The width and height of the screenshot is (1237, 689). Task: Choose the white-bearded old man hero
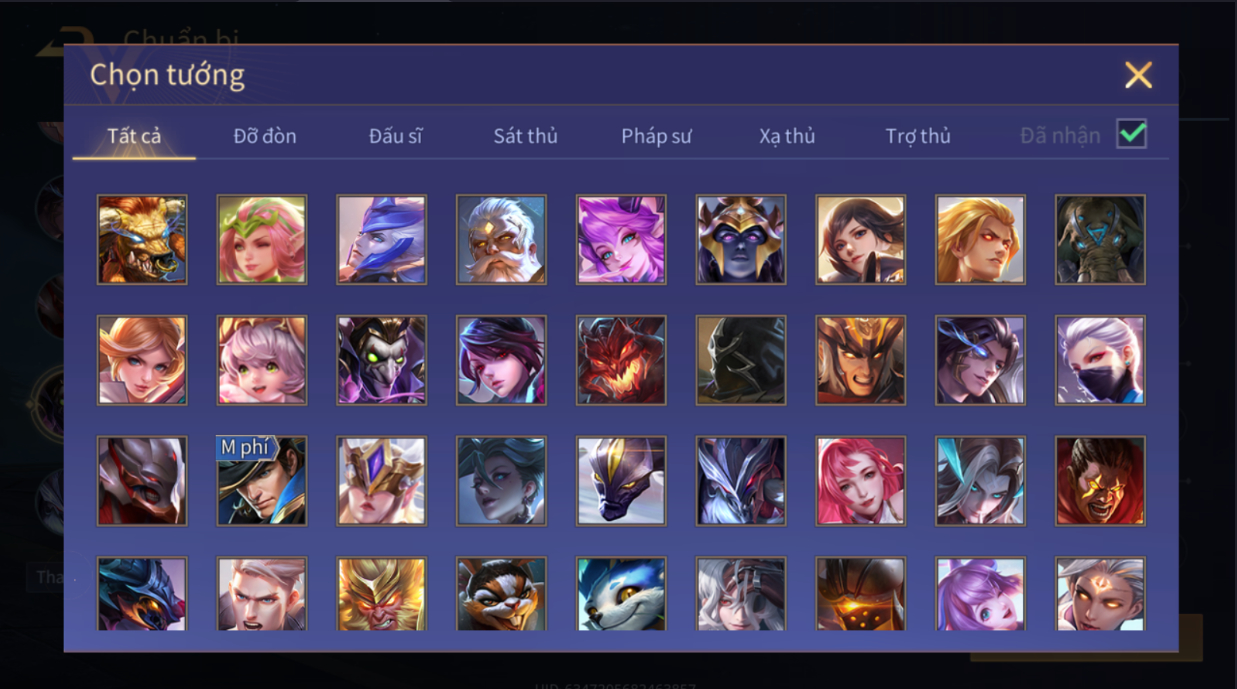(501, 240)
